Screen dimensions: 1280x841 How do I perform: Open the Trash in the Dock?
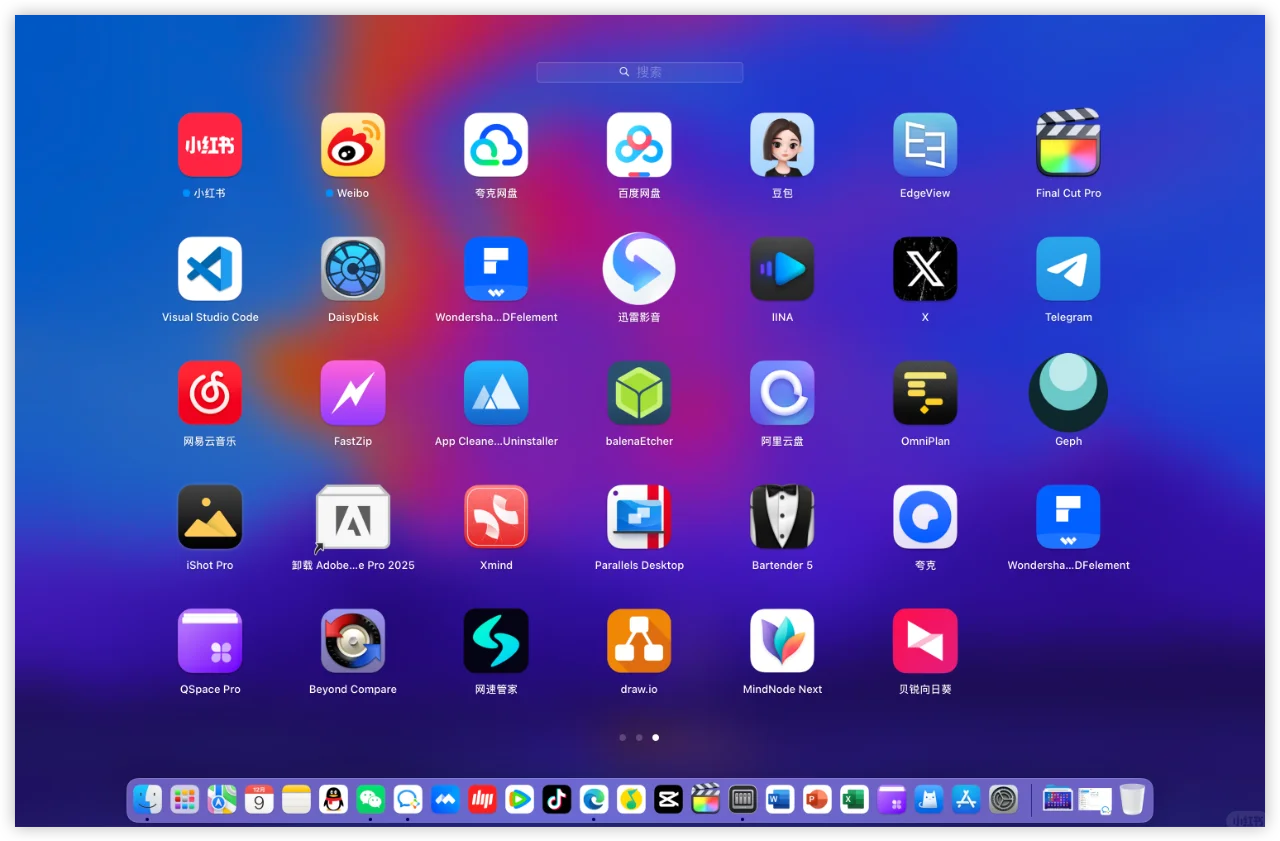pos(1132,799)
